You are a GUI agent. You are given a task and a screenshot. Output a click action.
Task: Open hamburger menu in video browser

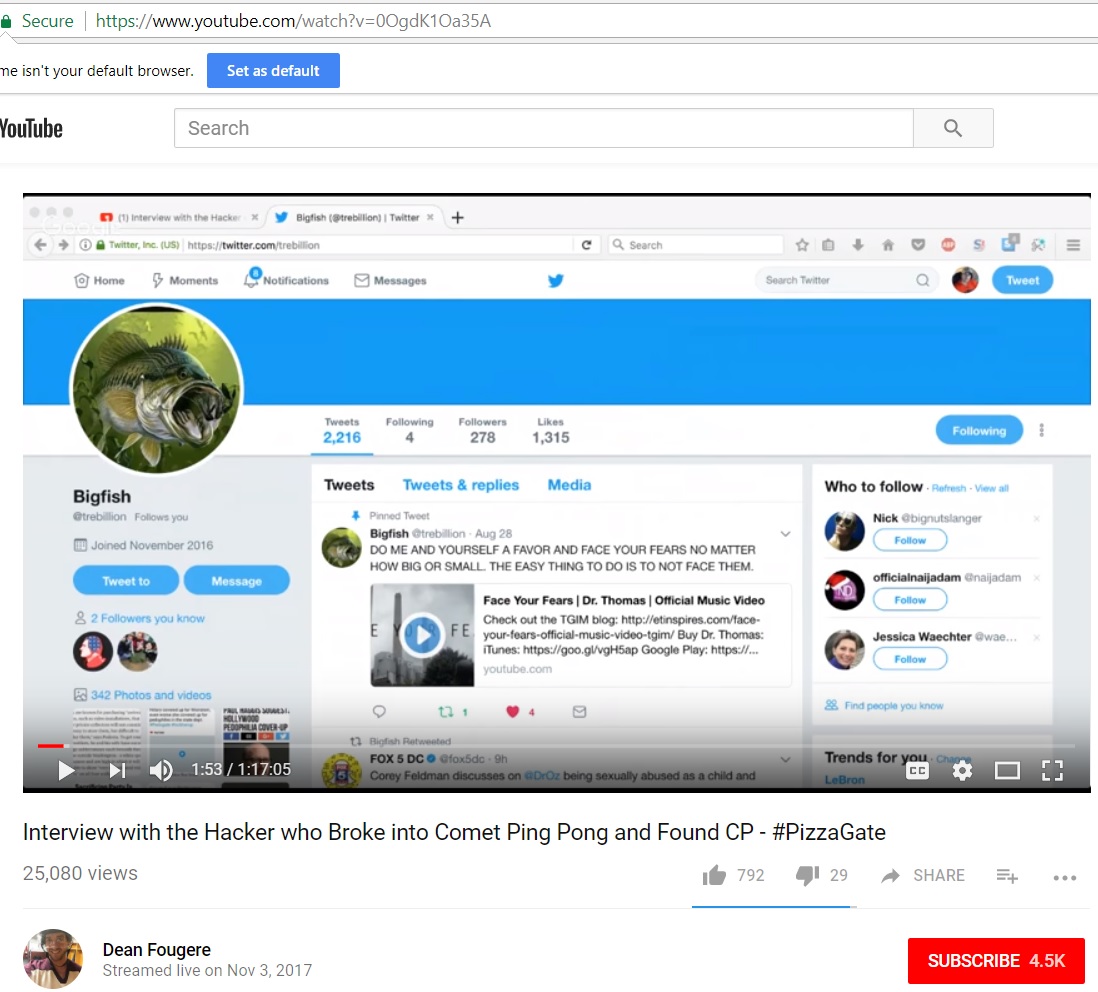tap(1073, 244)
